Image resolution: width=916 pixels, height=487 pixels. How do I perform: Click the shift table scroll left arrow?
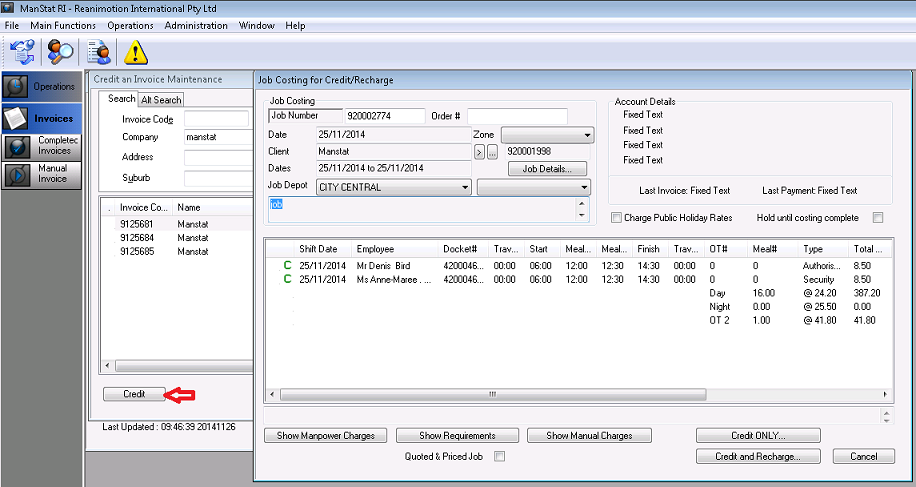(x=272, y=395)
